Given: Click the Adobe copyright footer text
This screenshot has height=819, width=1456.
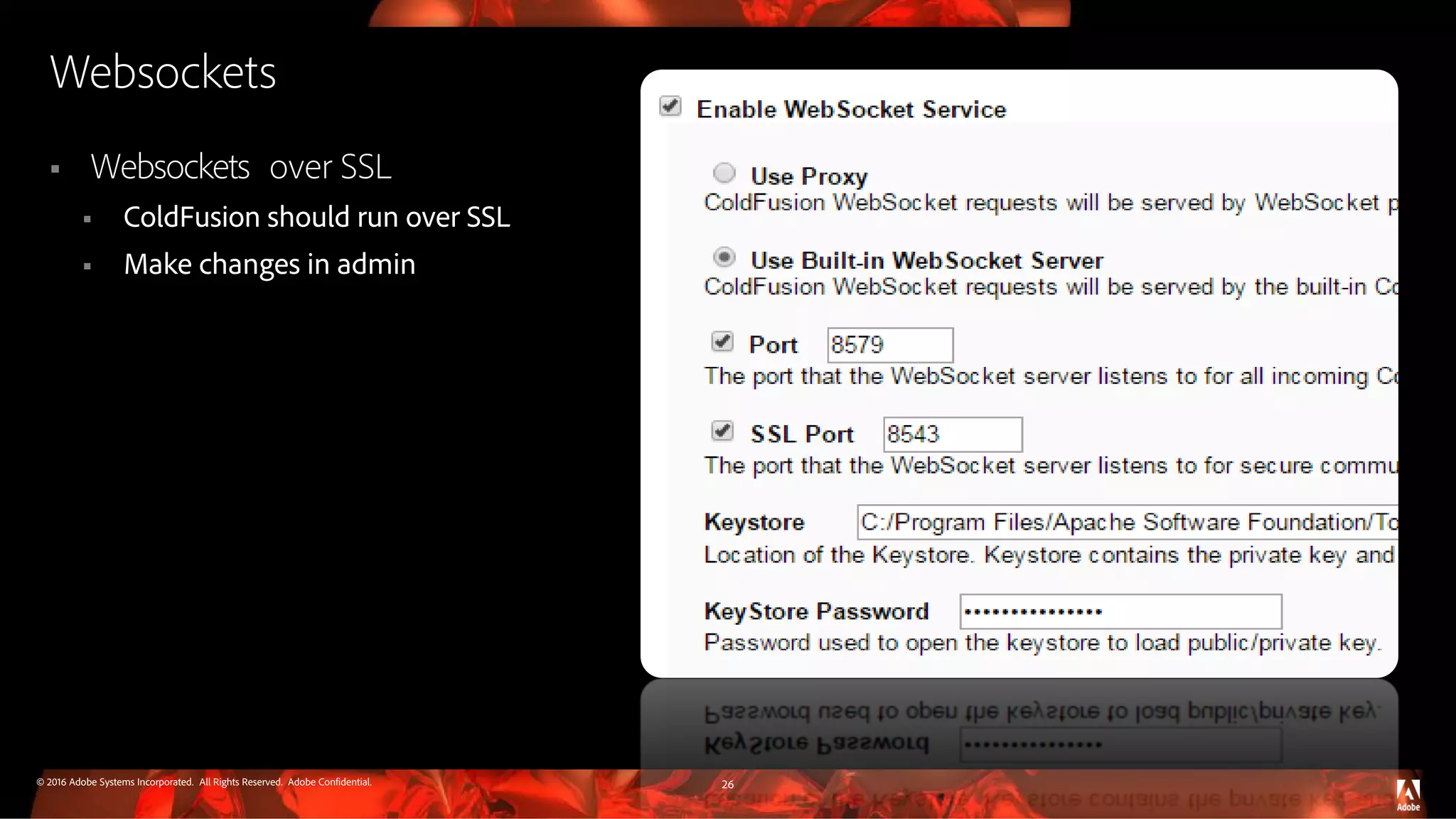Looking at the screenshot, I should [204, 782].
